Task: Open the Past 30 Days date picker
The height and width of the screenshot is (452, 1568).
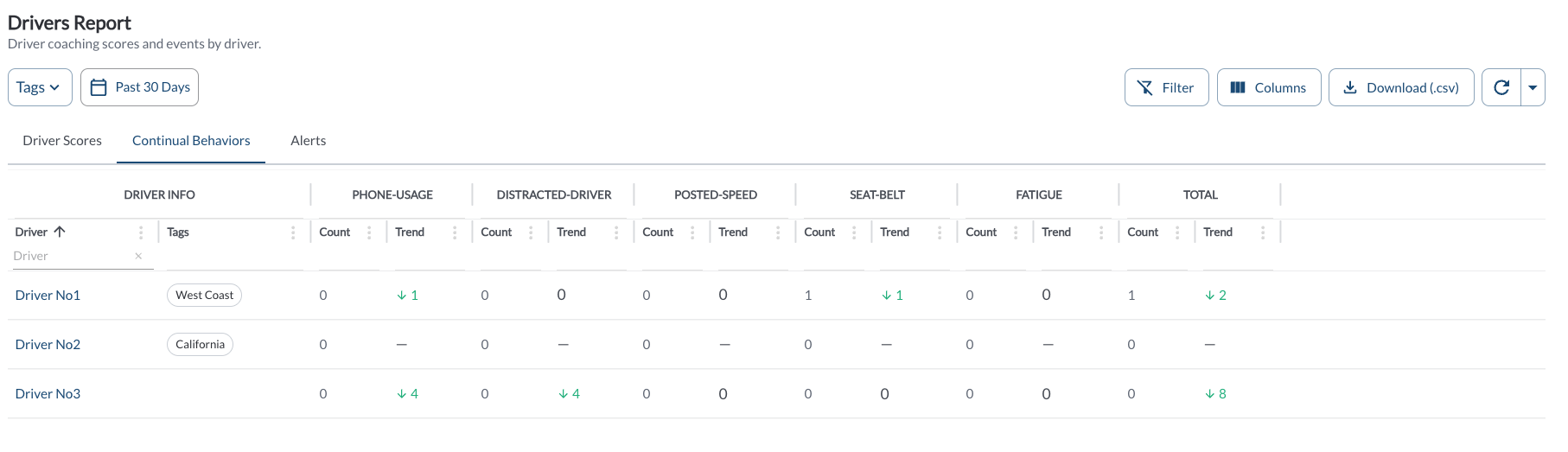Action: point(139,87)
